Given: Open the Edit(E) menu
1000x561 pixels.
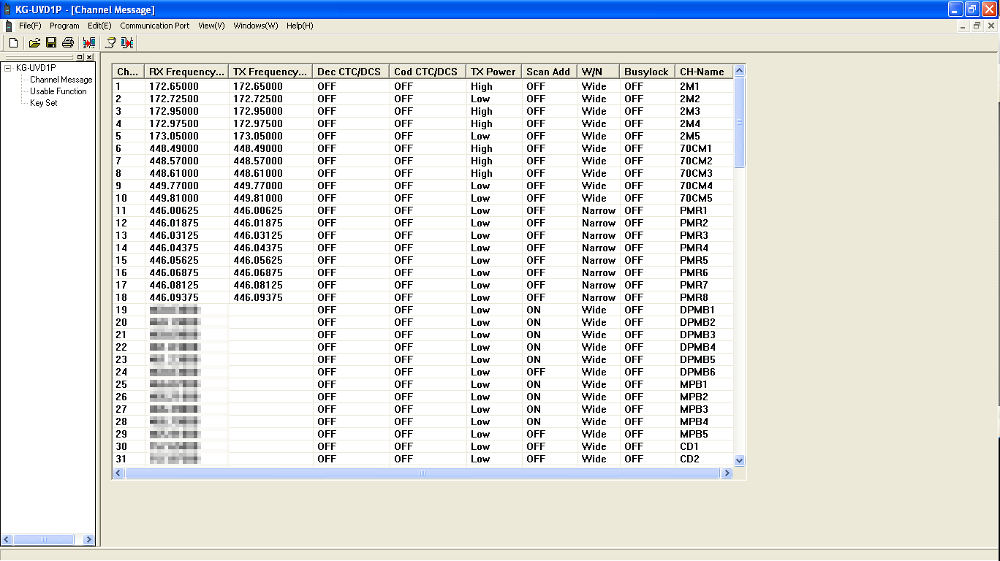Looking at the screenshot, I should pos(99,26).
